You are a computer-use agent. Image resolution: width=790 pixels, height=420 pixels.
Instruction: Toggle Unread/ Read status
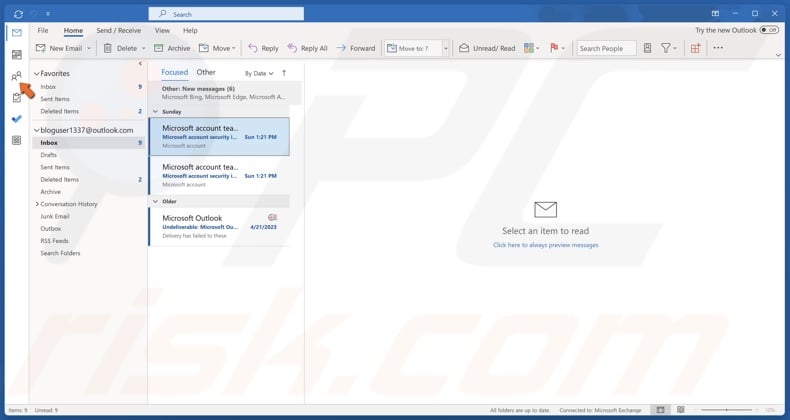coord(487,48)
